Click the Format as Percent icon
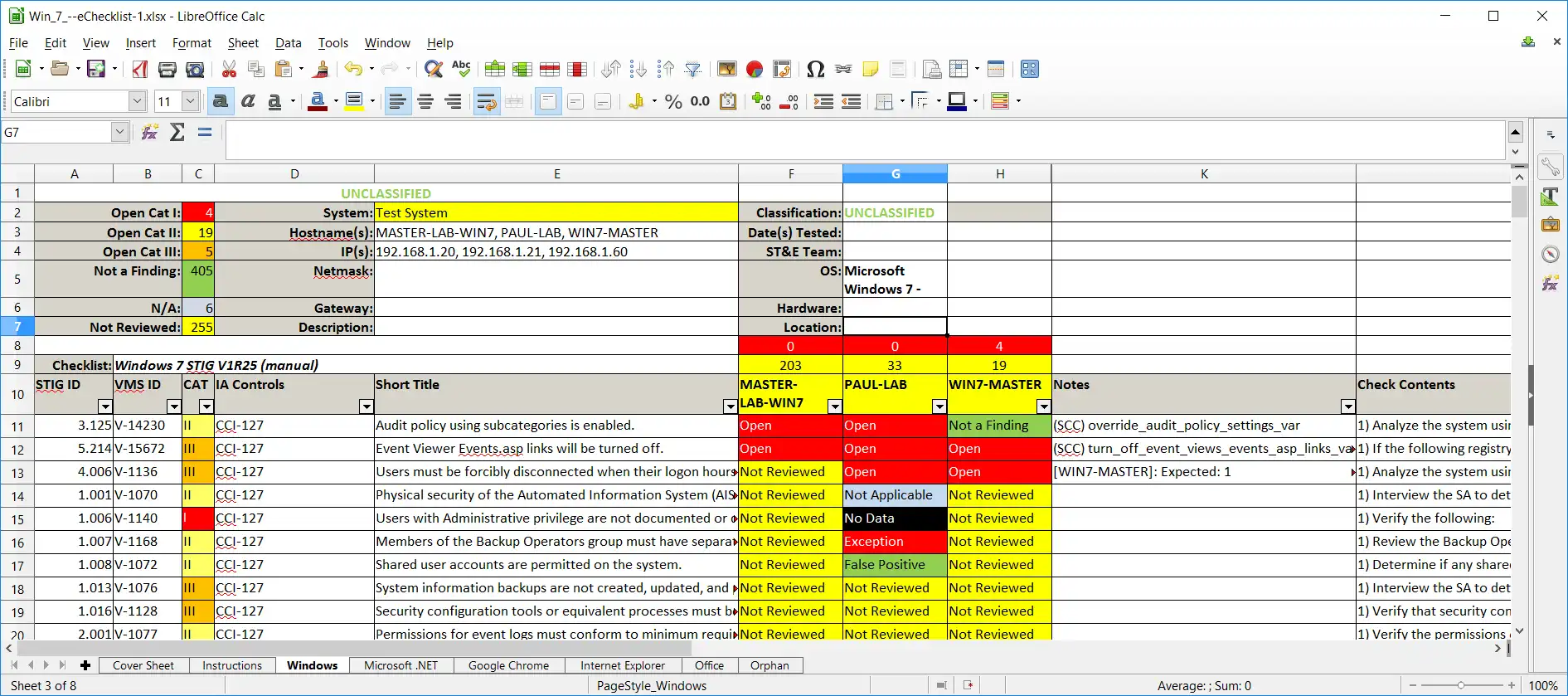The image size is (1568, 696). pyautogui.click(x=673, y=102)
